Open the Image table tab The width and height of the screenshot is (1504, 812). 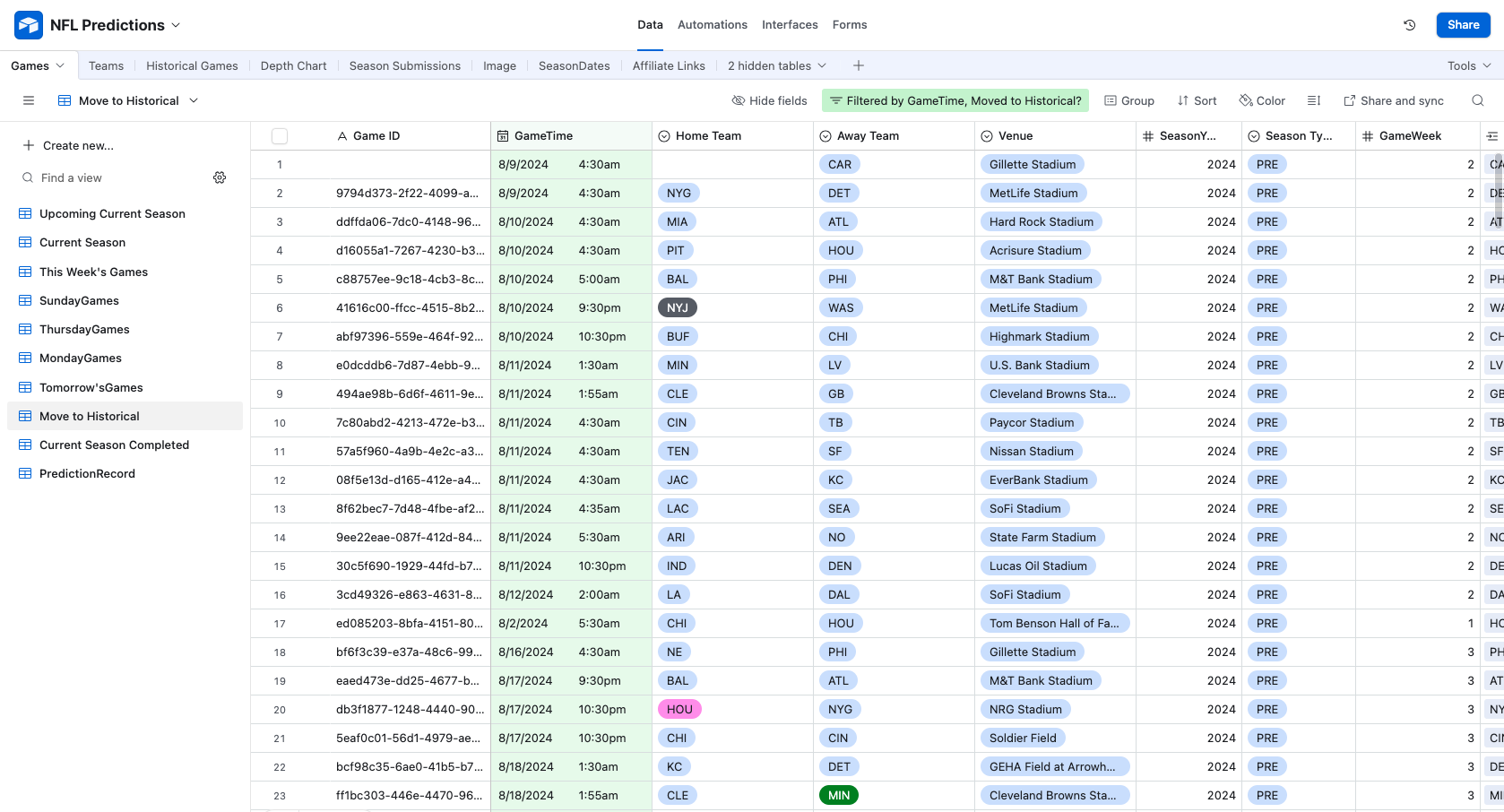(x=499, y=65)
